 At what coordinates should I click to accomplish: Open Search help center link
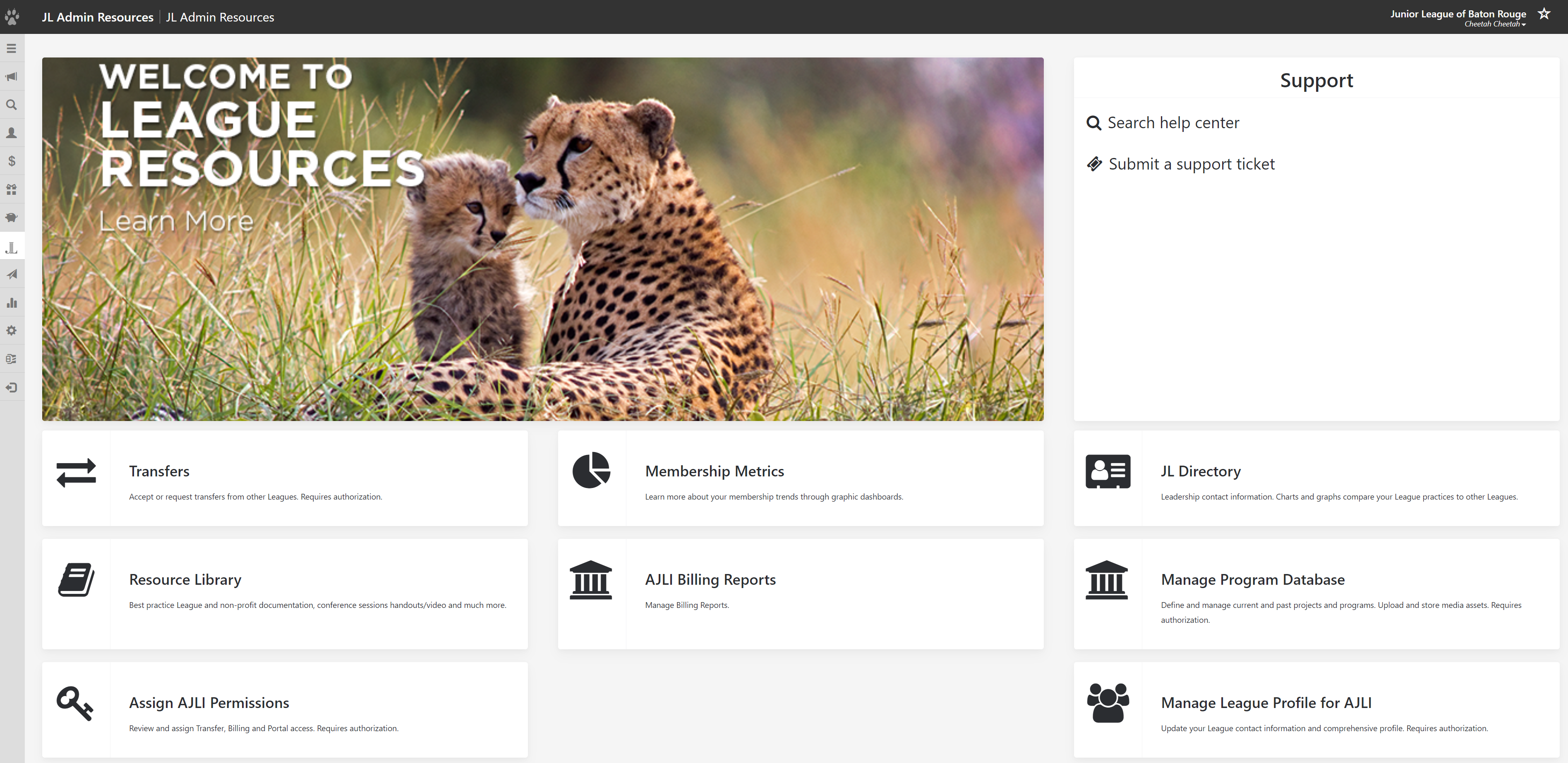tap(1172, 123)
